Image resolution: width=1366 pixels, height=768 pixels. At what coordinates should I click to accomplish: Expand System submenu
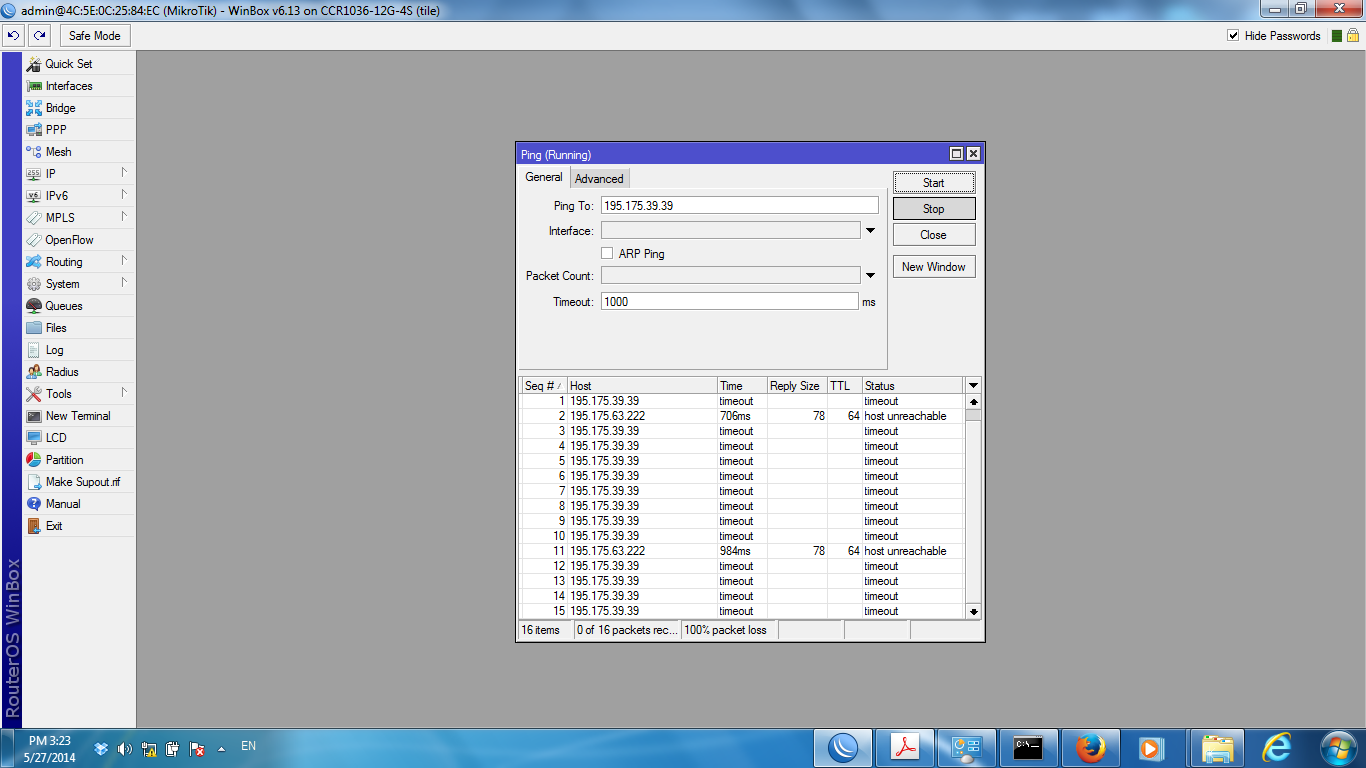click(x=123, y=283)
